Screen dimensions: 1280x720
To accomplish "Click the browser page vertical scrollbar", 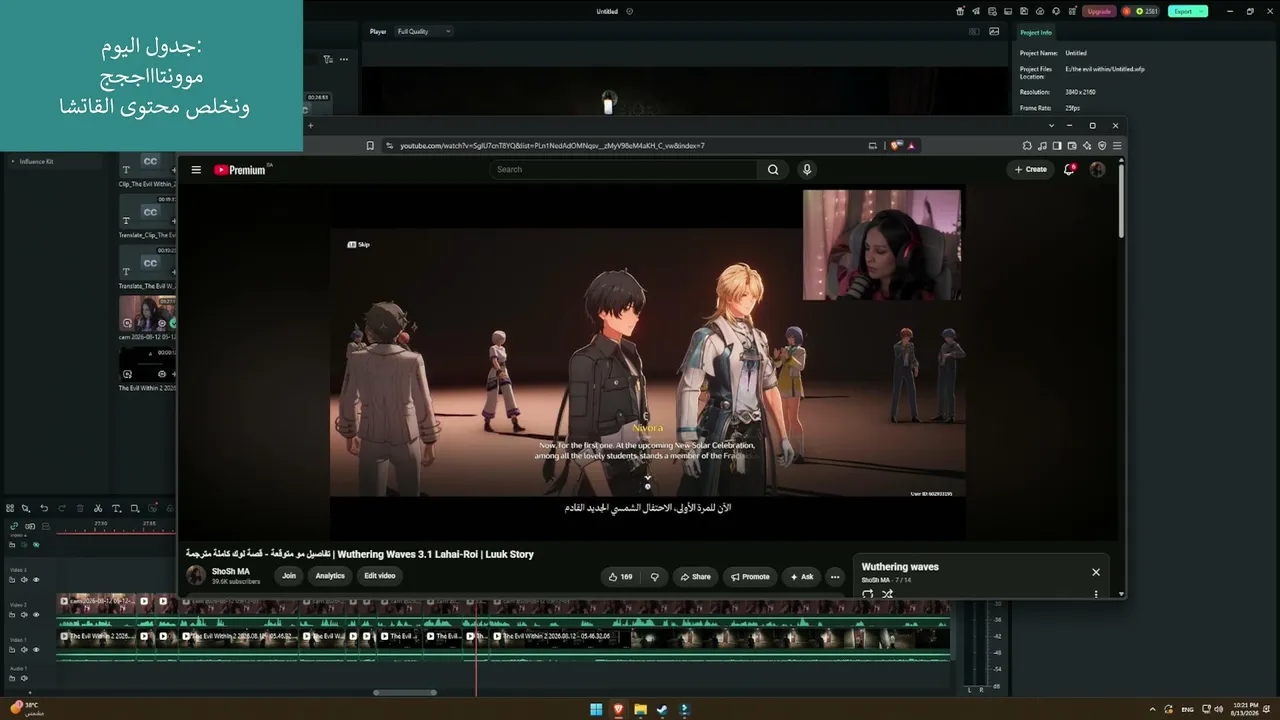I will click(1121, 200).
